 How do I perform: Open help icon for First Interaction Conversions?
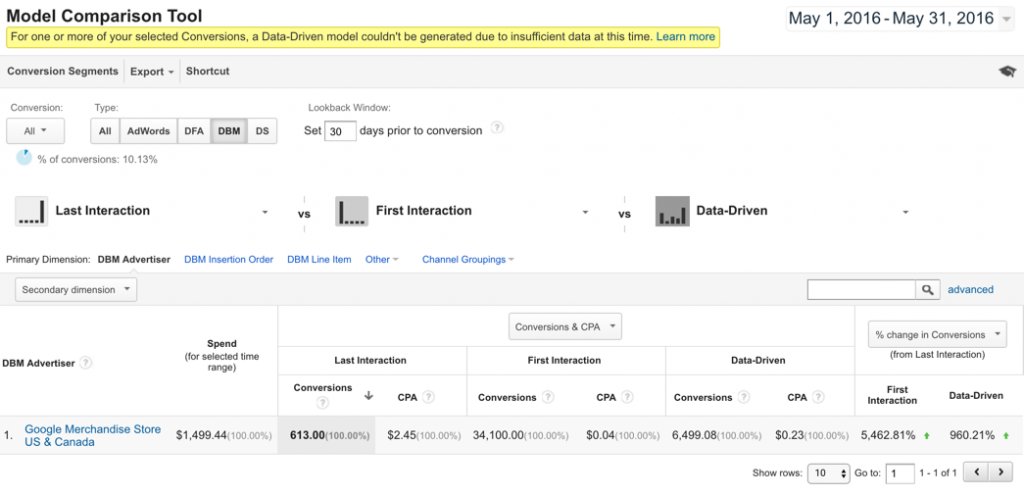pos(548,397)
